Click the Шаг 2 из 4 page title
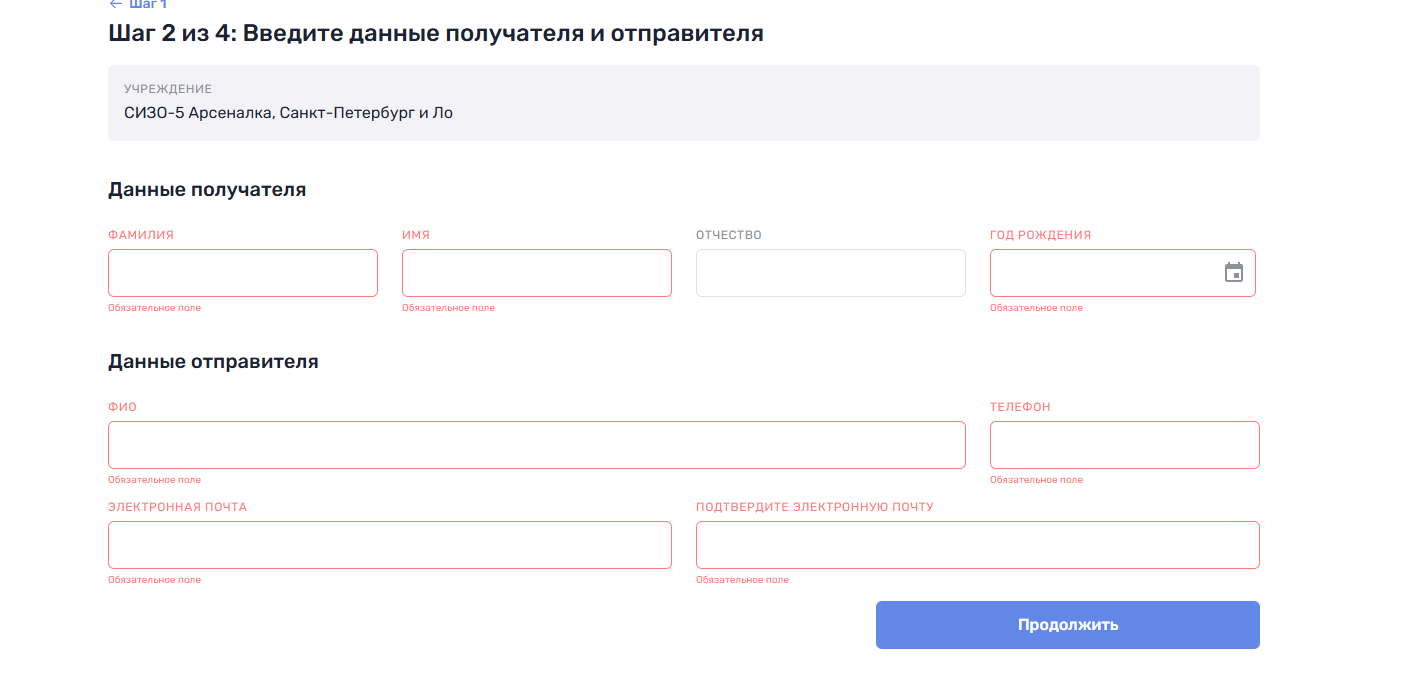 (x=436, y=33)
